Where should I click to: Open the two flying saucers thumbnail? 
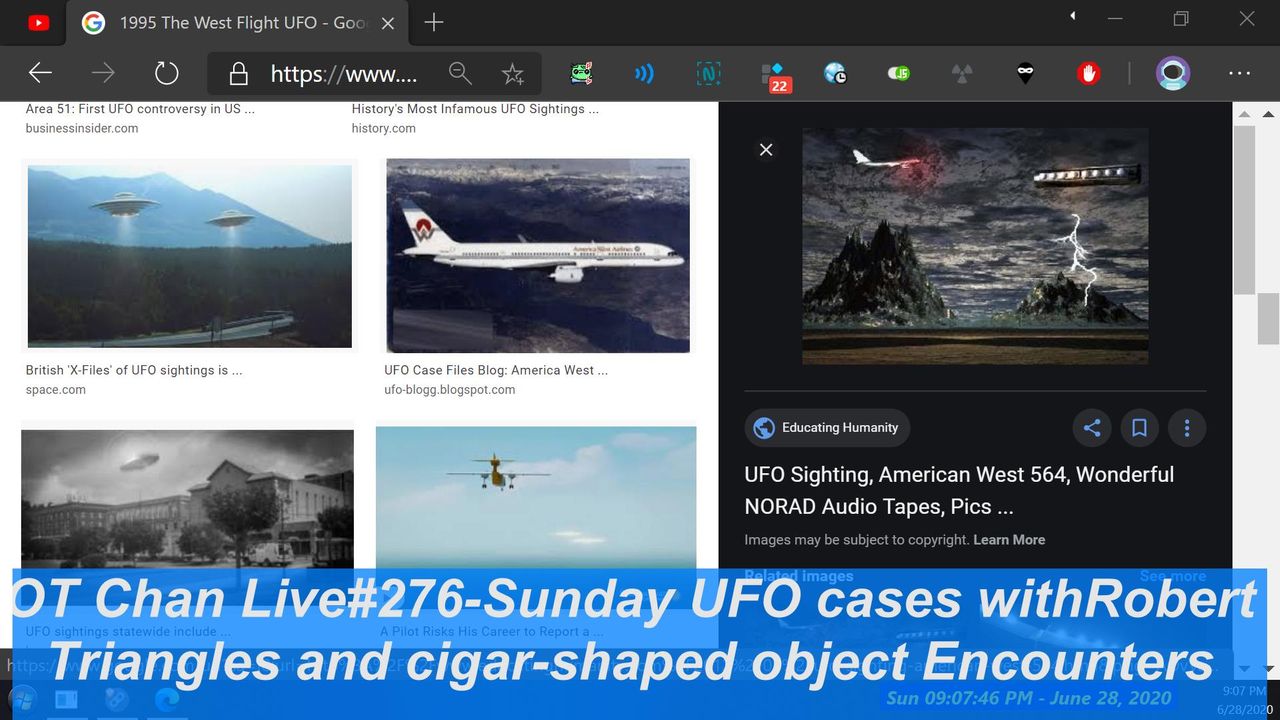tap(189, 255)
